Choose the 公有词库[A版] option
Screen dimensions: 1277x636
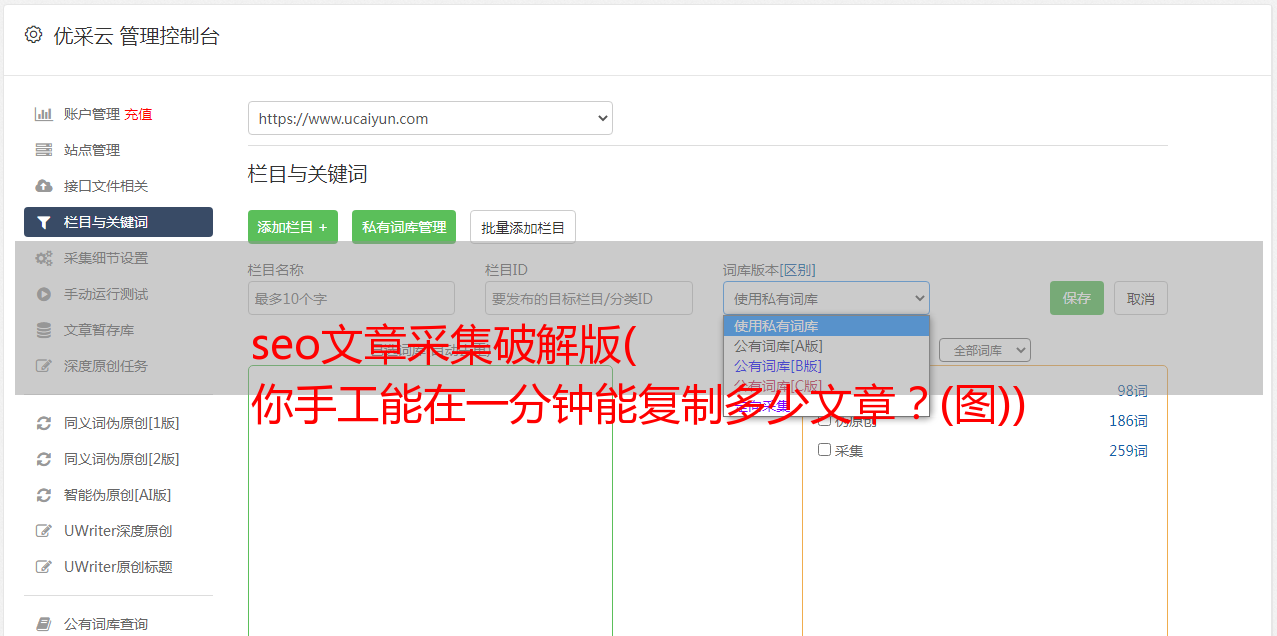(x=826, y=346)
